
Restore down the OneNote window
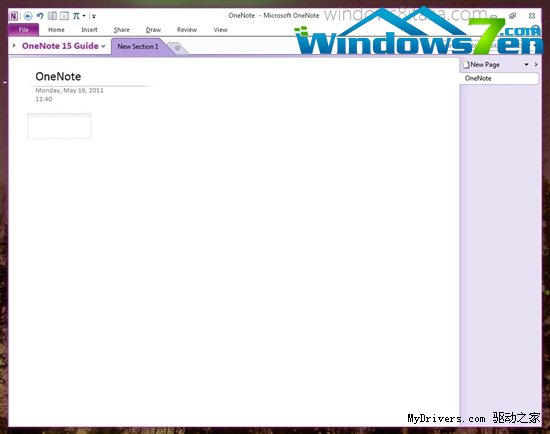[x=512, y=16]
